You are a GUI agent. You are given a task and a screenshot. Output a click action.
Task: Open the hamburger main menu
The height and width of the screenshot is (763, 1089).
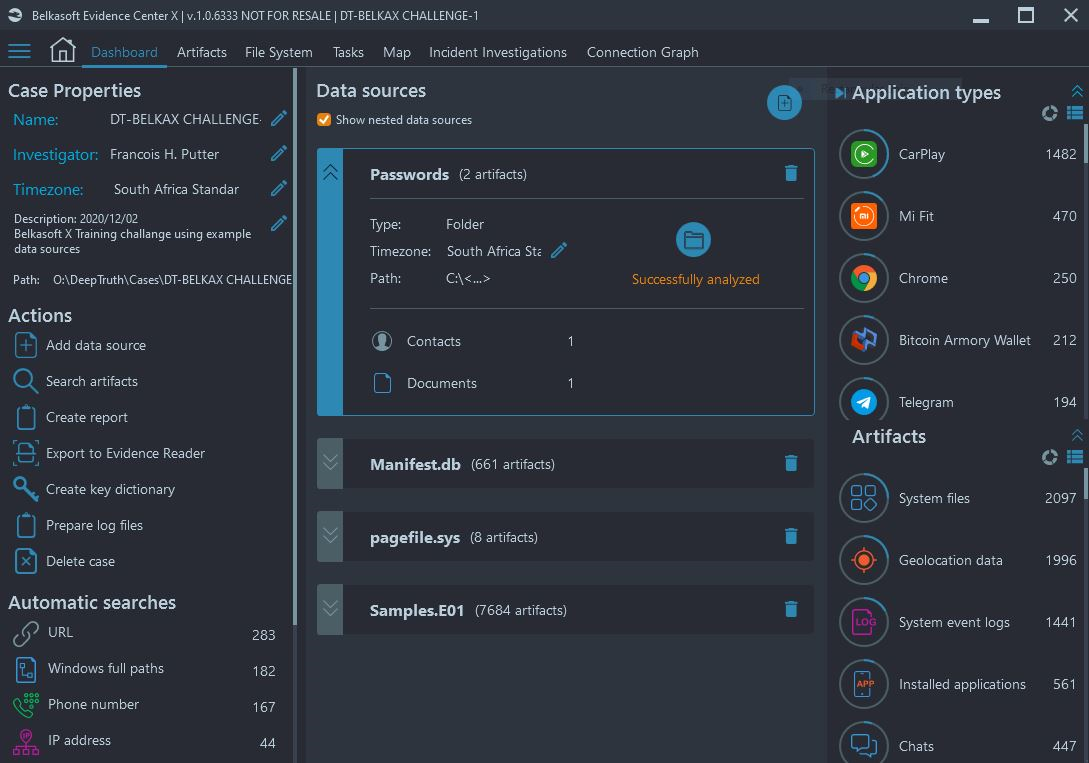(x=19, y=51)
